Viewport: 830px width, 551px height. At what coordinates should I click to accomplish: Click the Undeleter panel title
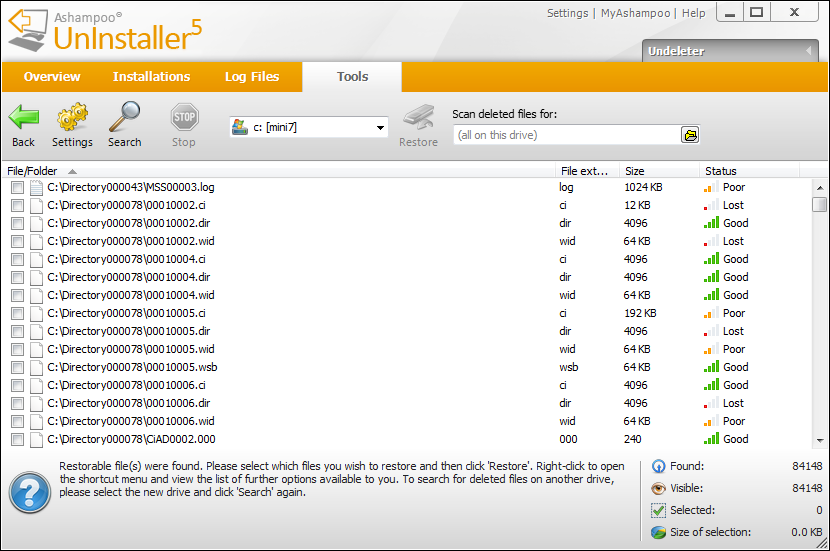tap(676, 51)
